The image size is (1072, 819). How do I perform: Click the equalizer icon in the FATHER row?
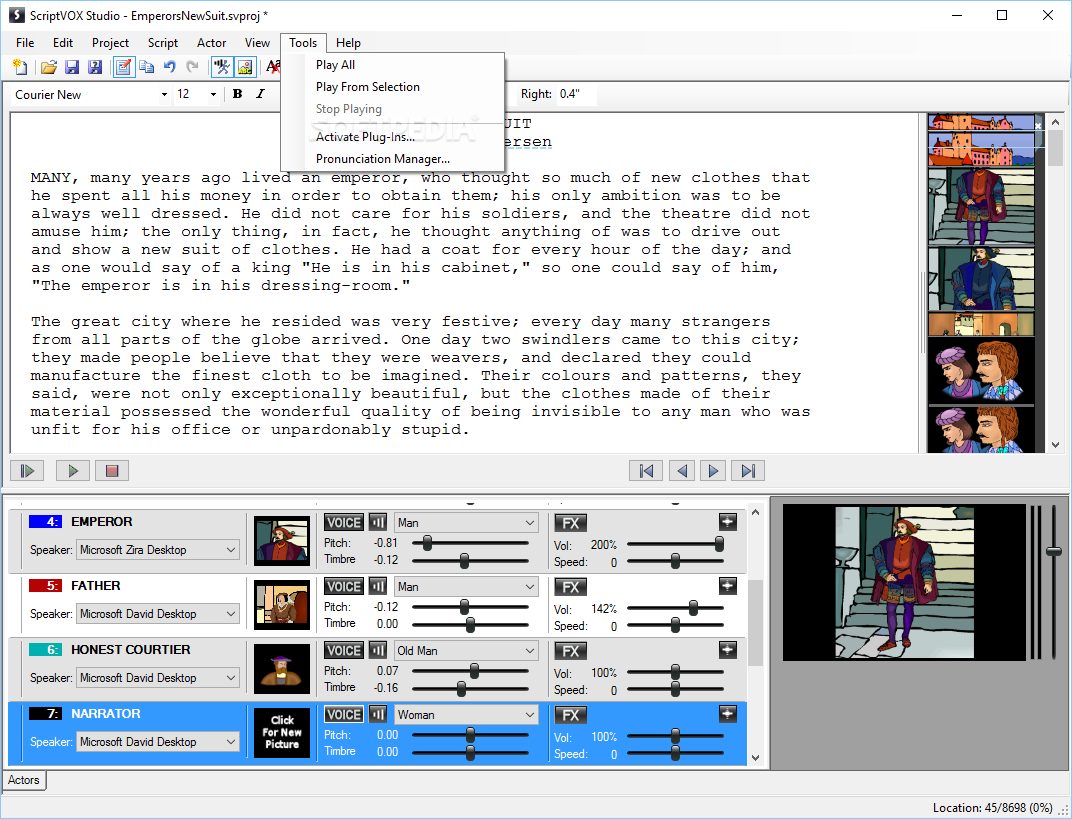(x=378, y=587)
